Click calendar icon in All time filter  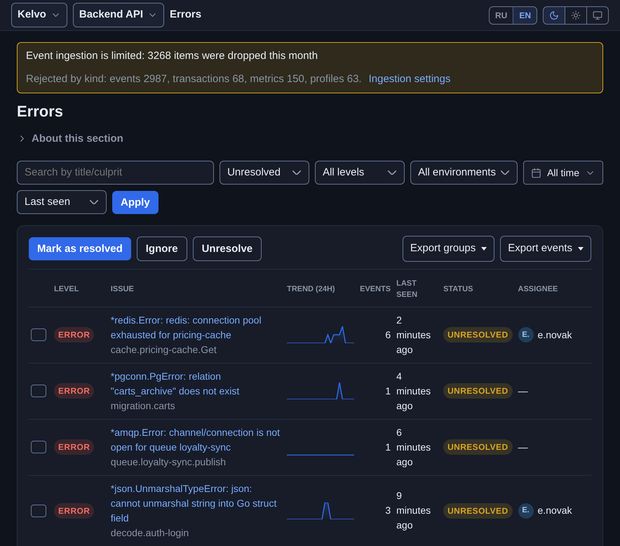536,173
